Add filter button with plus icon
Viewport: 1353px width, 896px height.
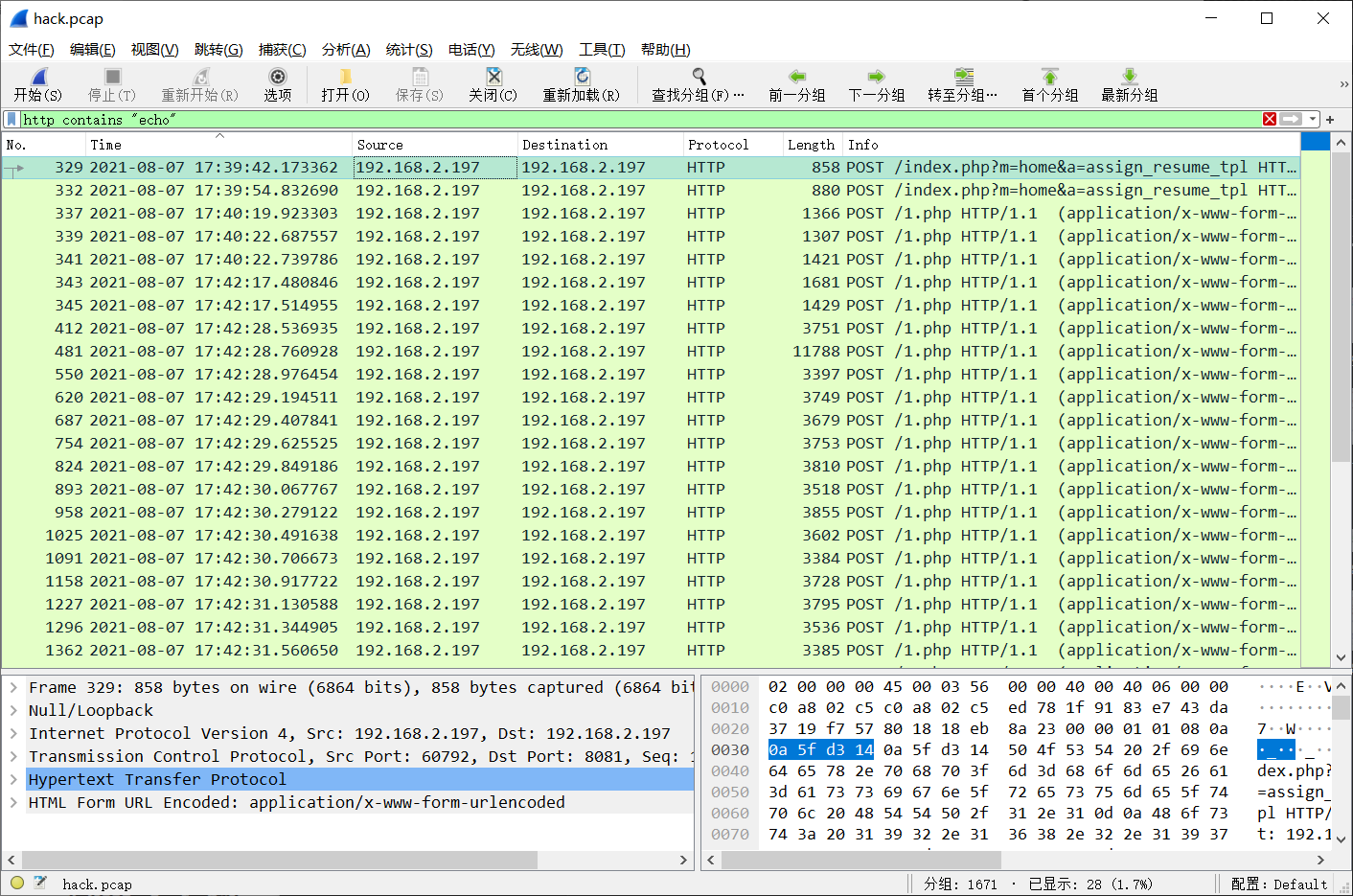pyautogui.click(x=1330, y=120)
